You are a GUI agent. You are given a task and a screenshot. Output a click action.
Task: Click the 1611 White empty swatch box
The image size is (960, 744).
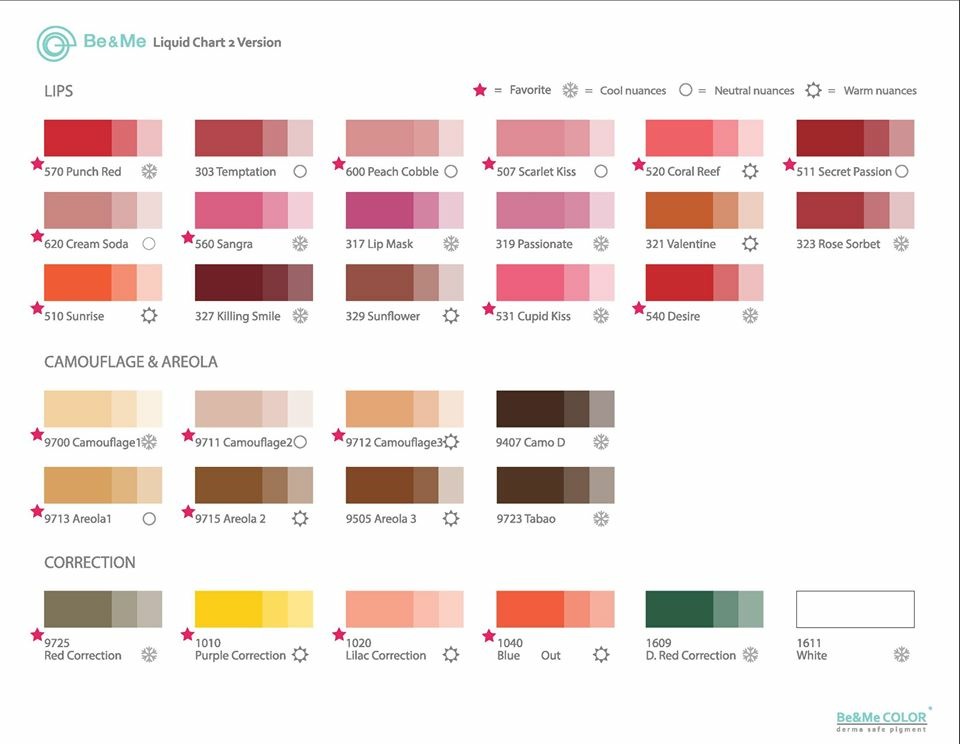point(855,609)
